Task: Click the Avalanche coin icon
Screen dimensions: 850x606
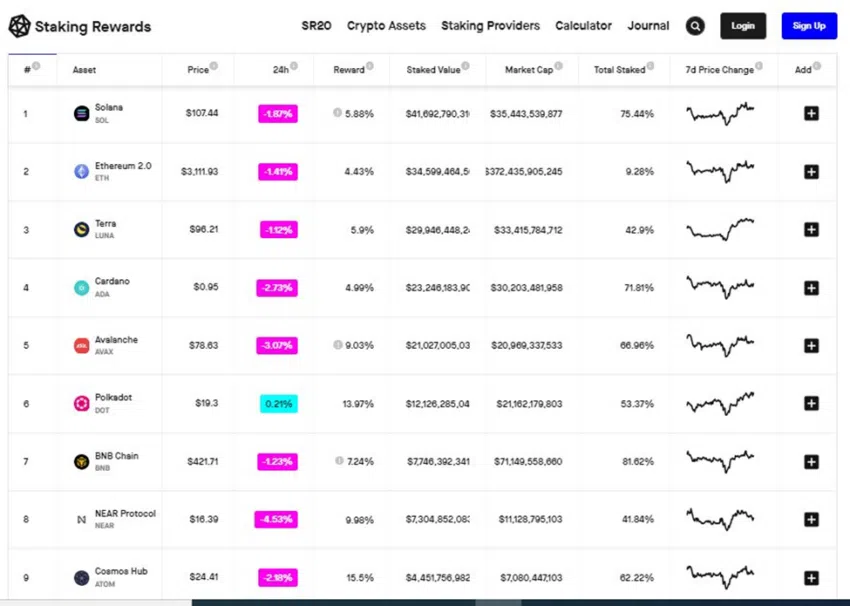Action: point(81,345)
